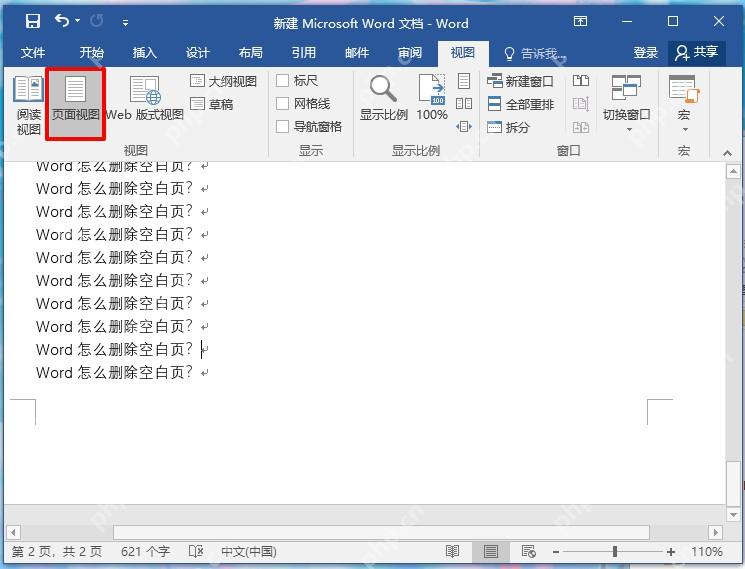Click the 中文(中国) language indicator
The width and height of the screenshot is (745, 569).
coord(249,551)
